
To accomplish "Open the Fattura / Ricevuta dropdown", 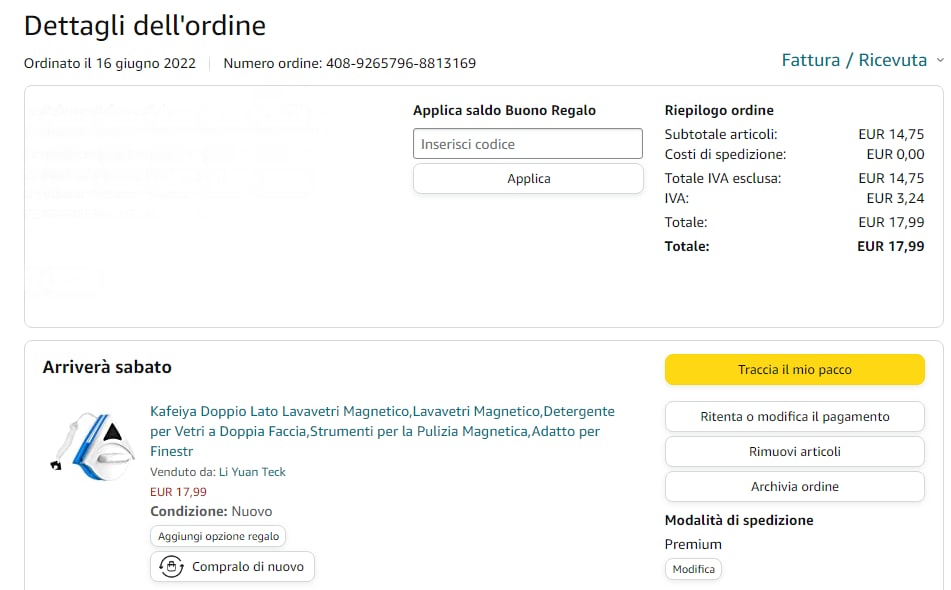I will pyautogui.click(x=854, y=60).
